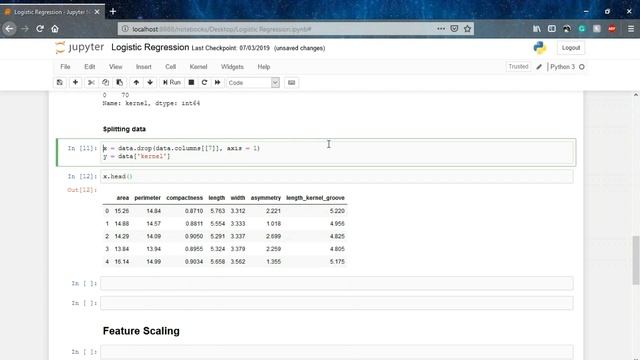The image size is (640, 360).
Task: Click into code cell In [11]
Action: [x=337, y=152]
